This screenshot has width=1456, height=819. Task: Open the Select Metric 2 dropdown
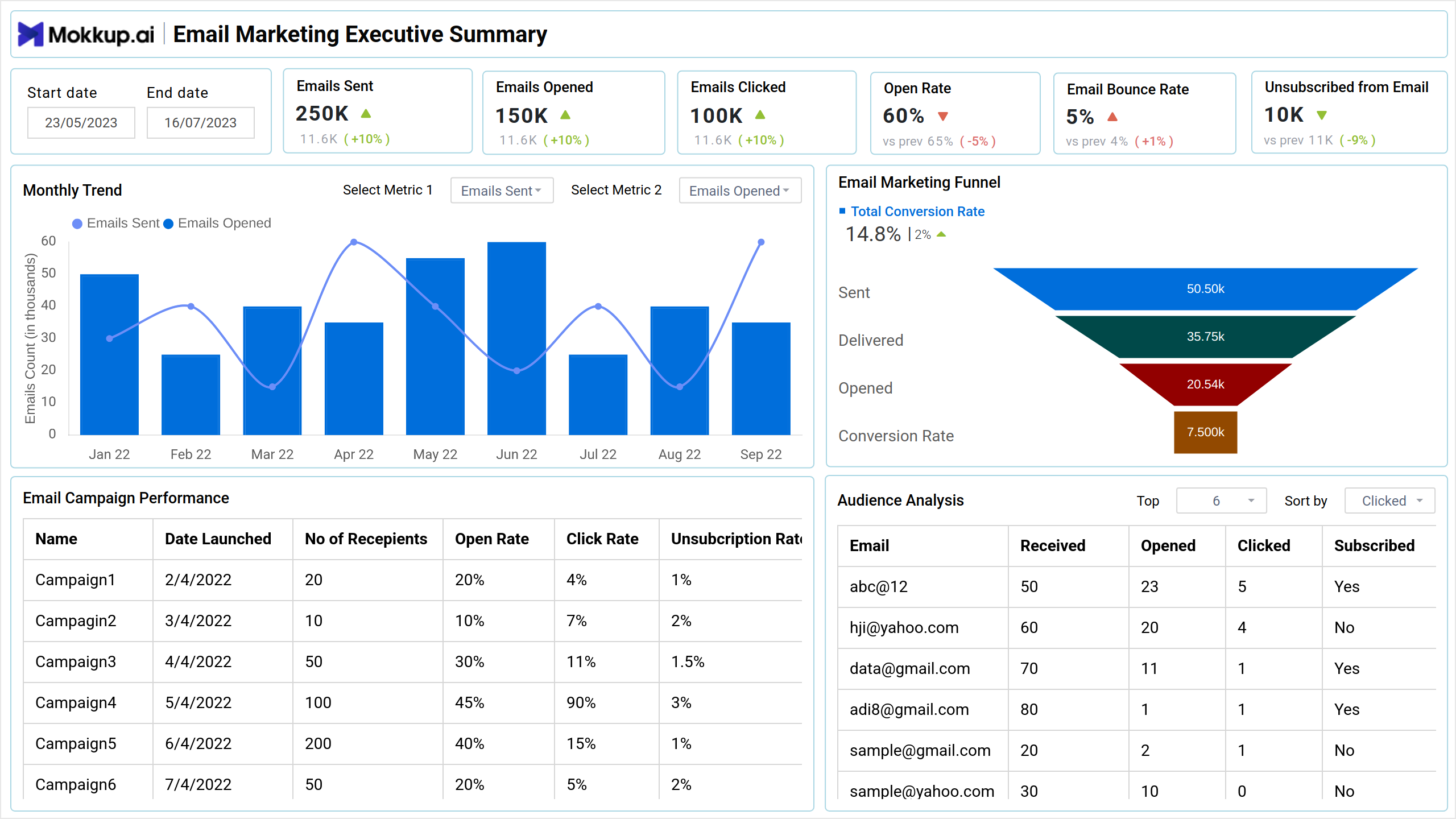740,191
